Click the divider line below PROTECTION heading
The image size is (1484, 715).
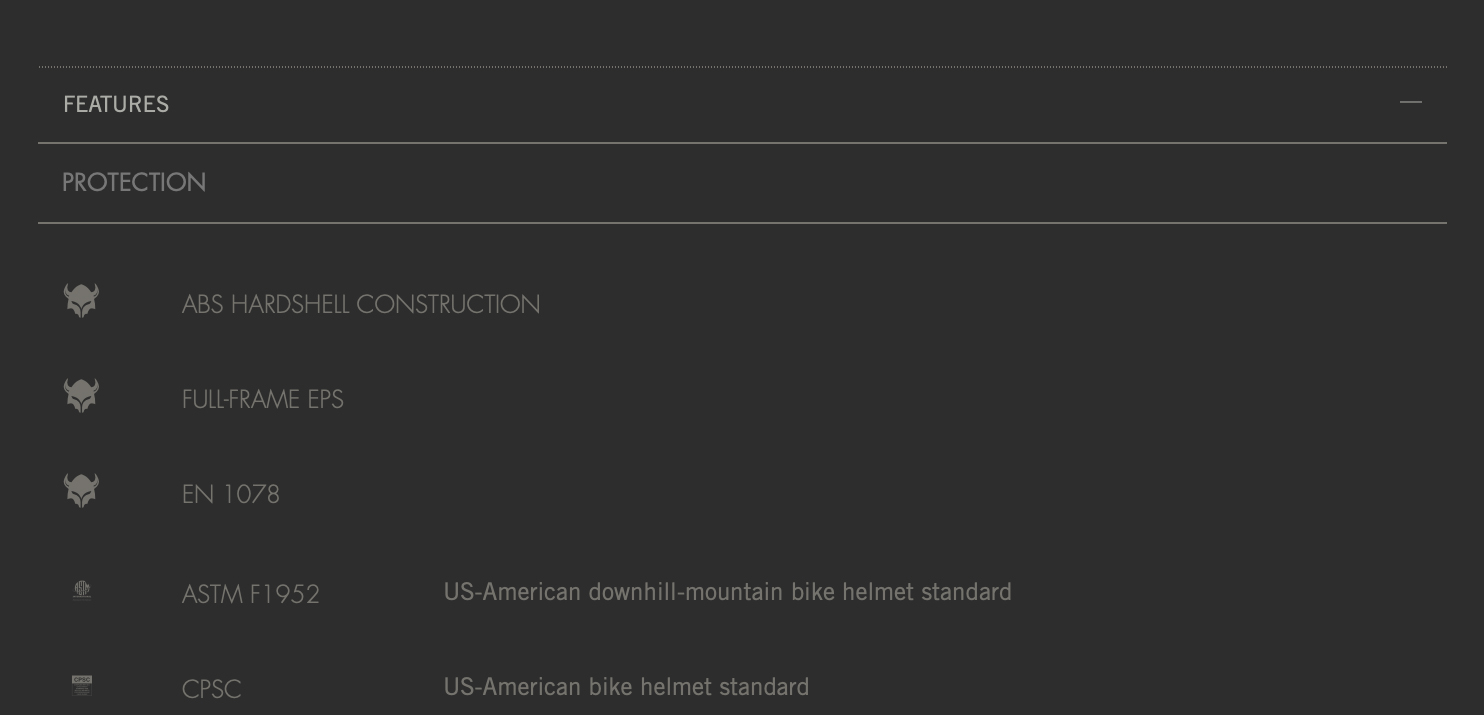point(742,222)
